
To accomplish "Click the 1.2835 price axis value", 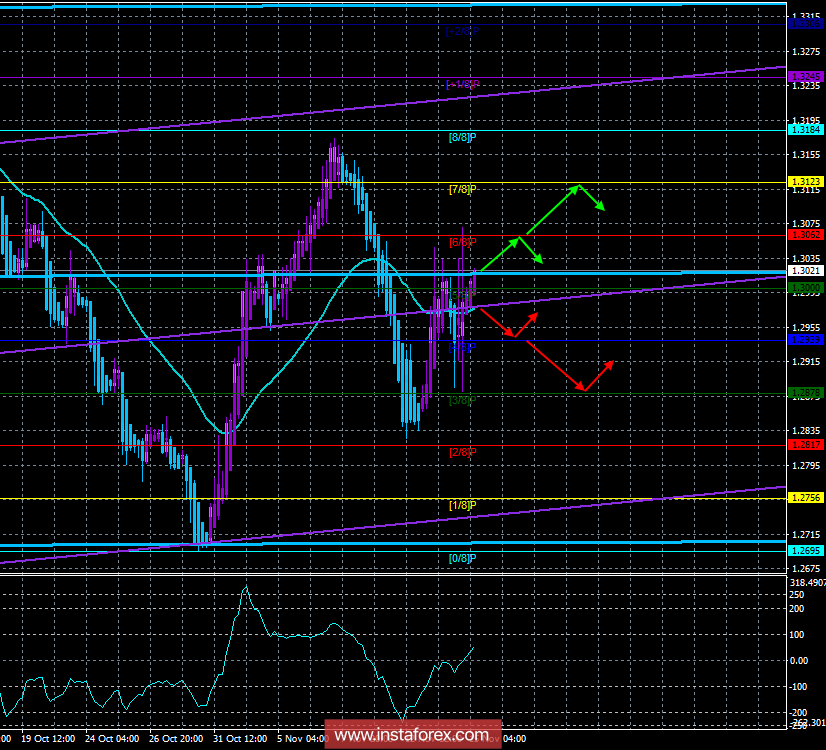I will (x=807, y=431).
